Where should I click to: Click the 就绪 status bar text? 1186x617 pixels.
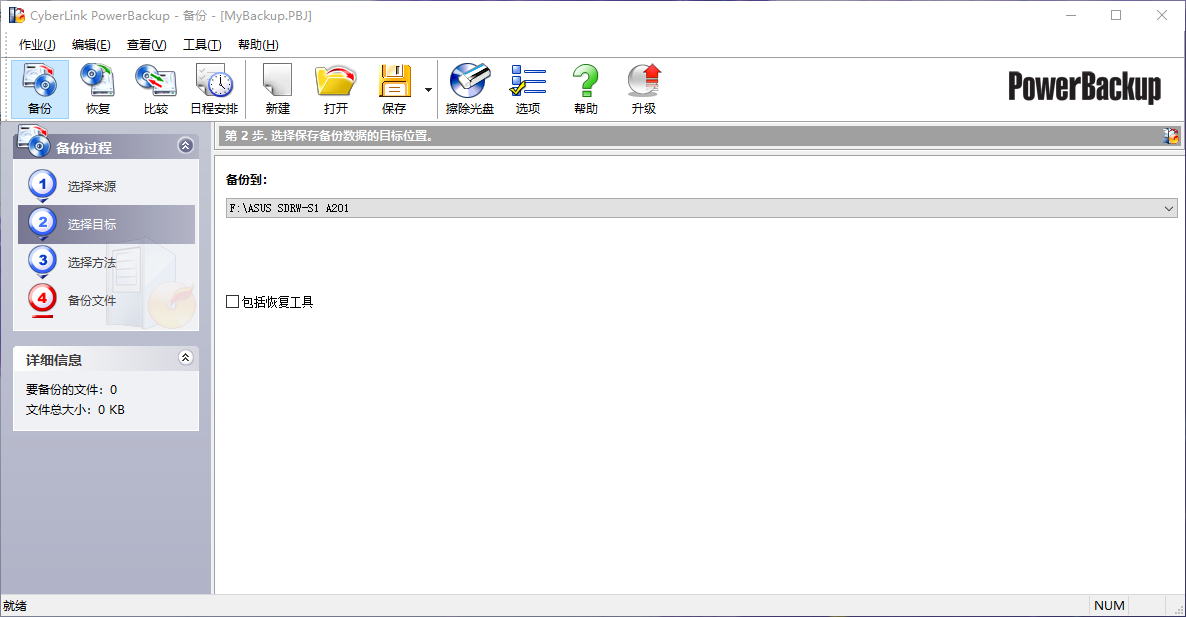pyautogui.click(x=15, y=606)
